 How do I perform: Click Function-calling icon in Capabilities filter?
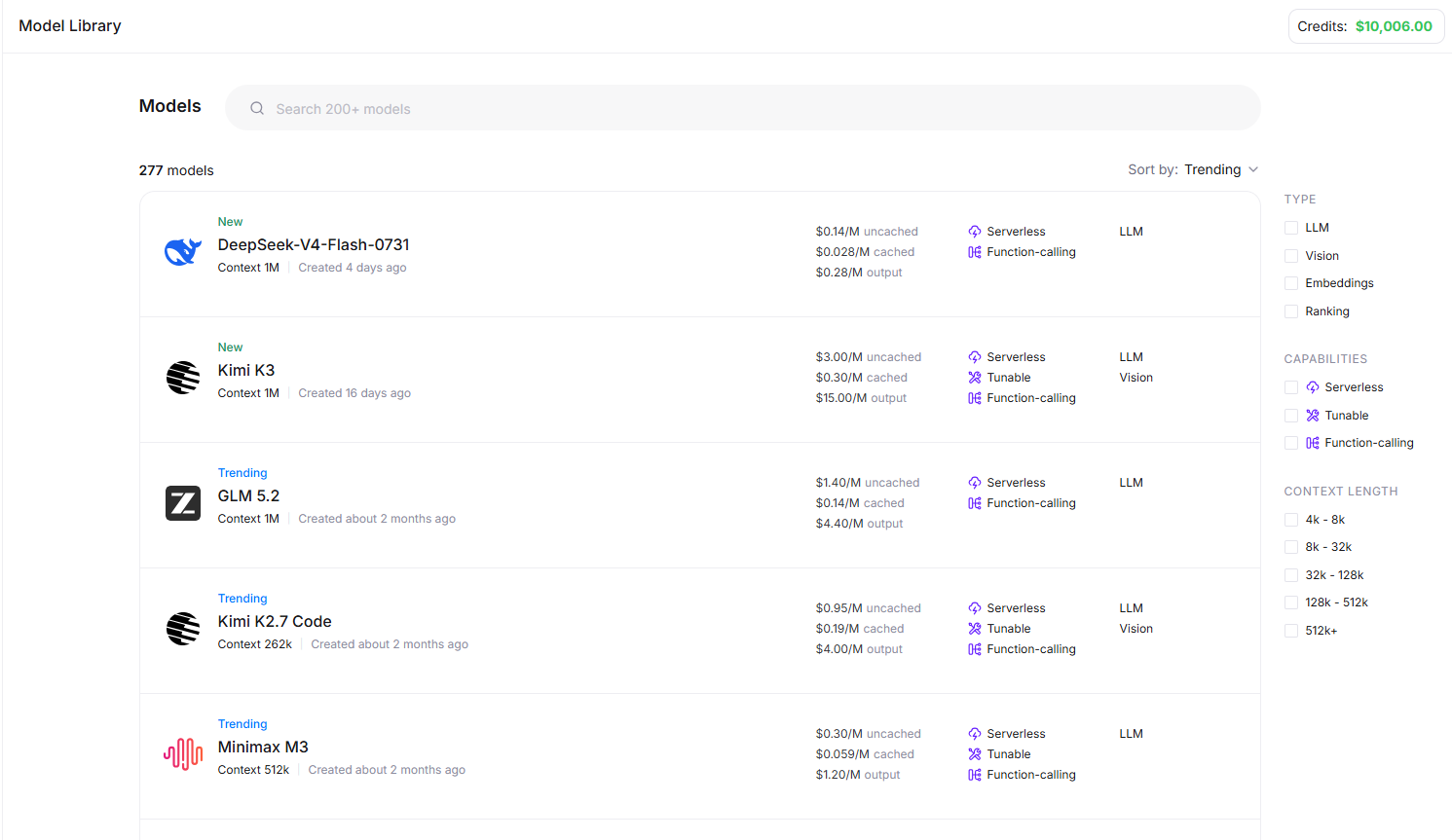tap(1313, 443)
